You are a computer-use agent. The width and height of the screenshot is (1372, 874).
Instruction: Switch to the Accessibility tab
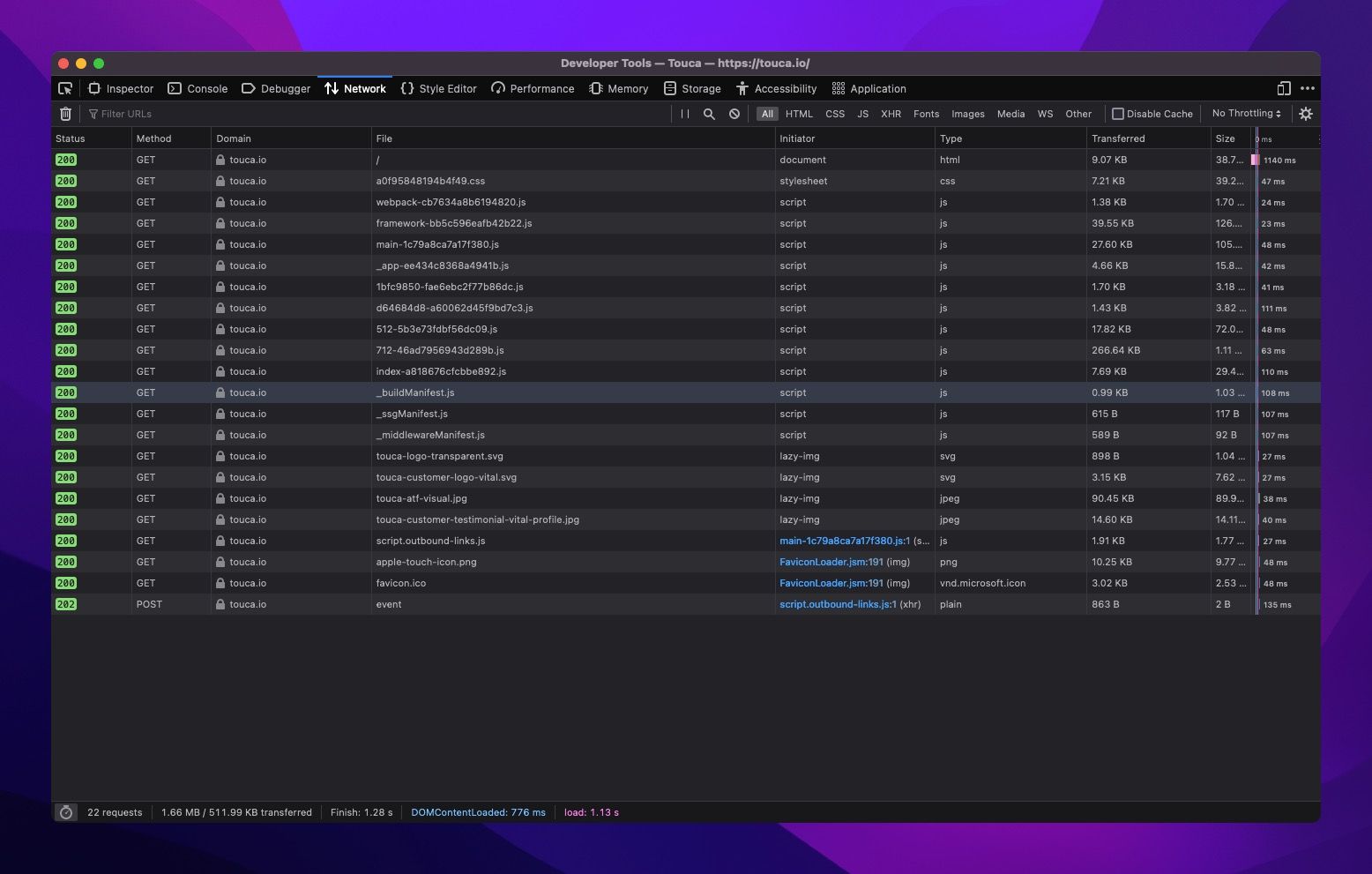[776, 88]
